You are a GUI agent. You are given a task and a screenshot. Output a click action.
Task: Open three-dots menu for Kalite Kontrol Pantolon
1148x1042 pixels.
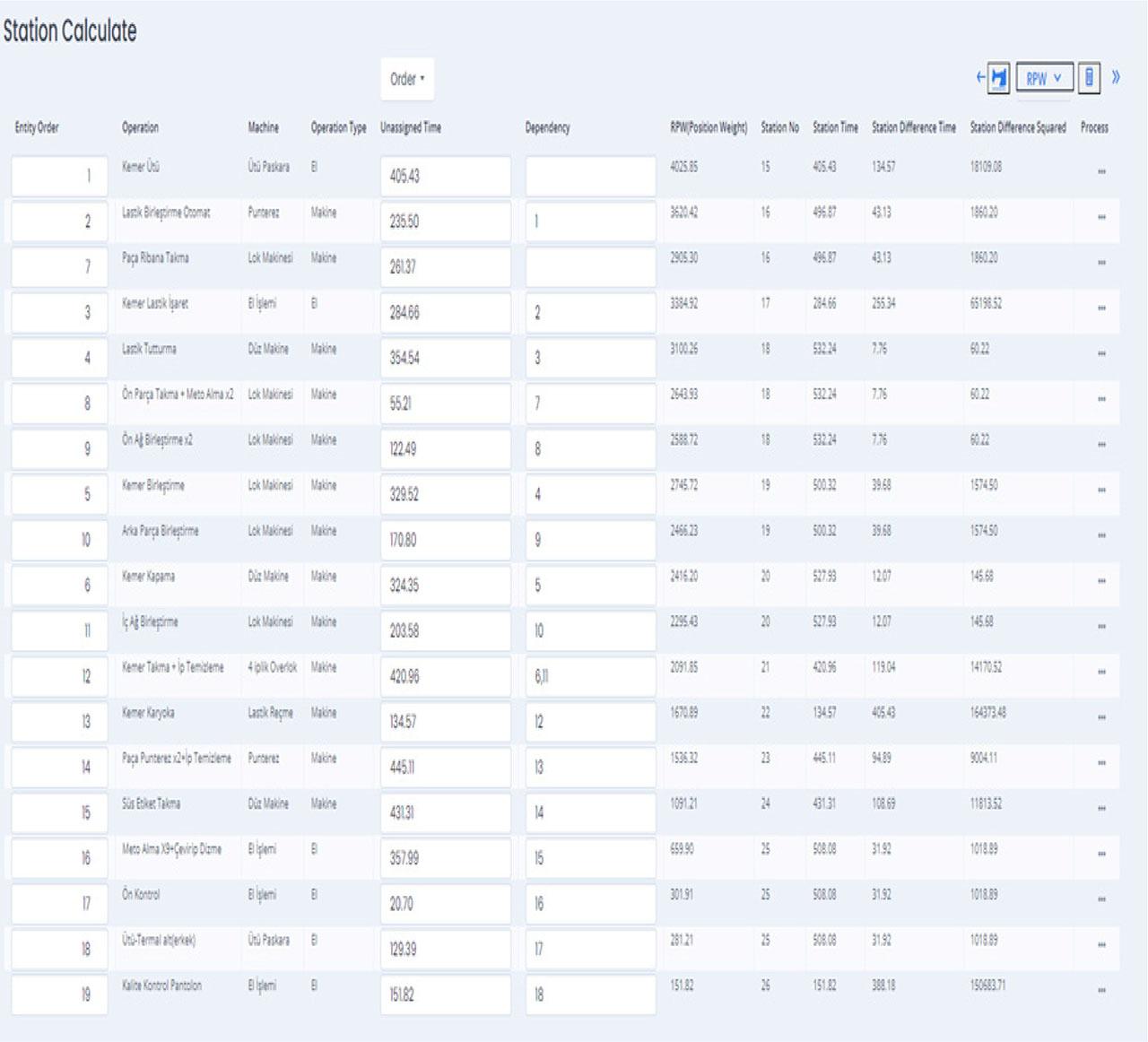[x=1101, y=990]
